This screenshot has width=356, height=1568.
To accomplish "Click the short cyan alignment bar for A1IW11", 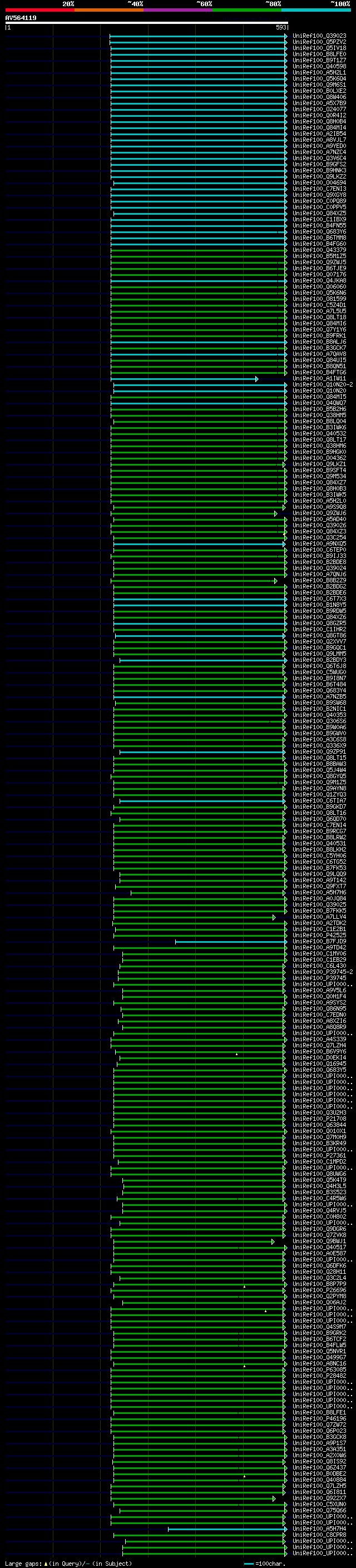I will click(184, 379).
